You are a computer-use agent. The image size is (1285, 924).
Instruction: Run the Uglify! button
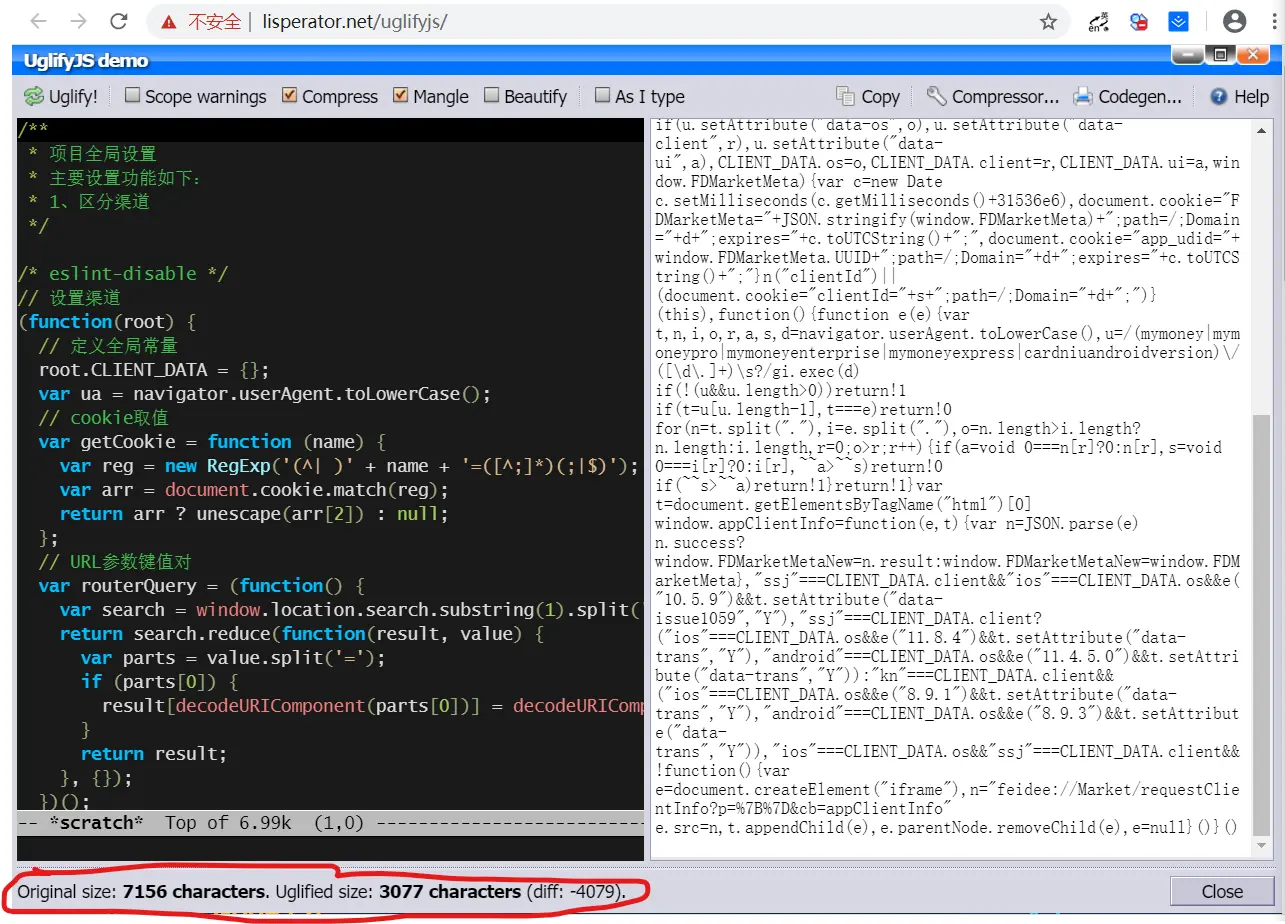[61, 96]
